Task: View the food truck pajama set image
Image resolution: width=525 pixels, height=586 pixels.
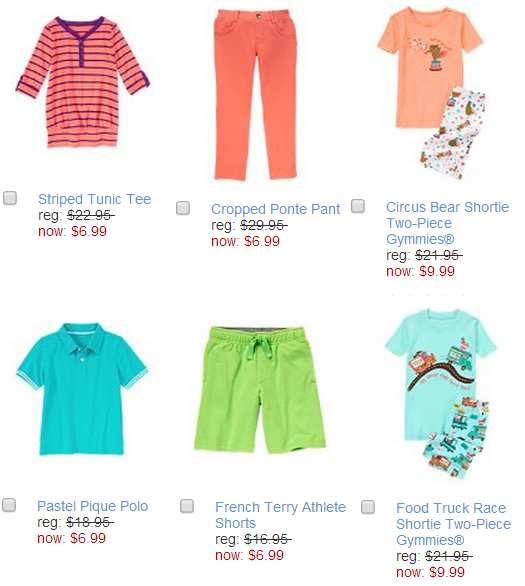Action: click(x=442, y=395)
